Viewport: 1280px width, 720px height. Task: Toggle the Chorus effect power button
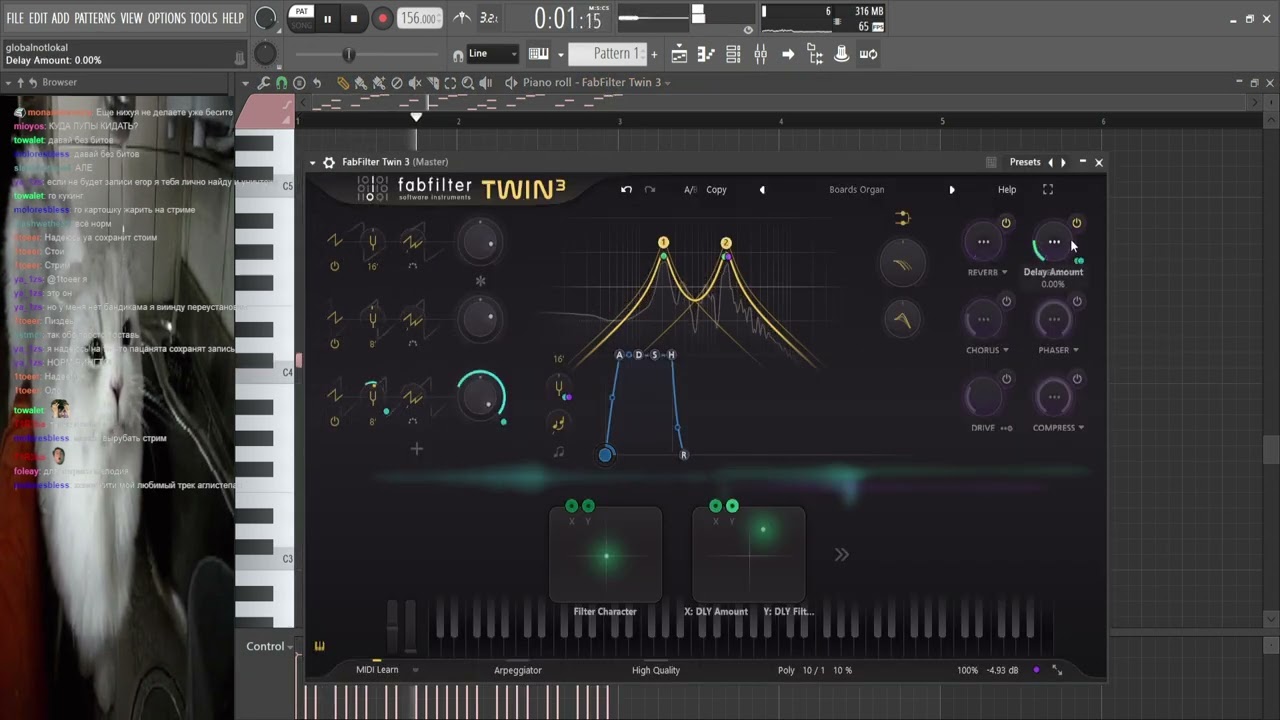pyautogui.click(x=1006, y=301)
